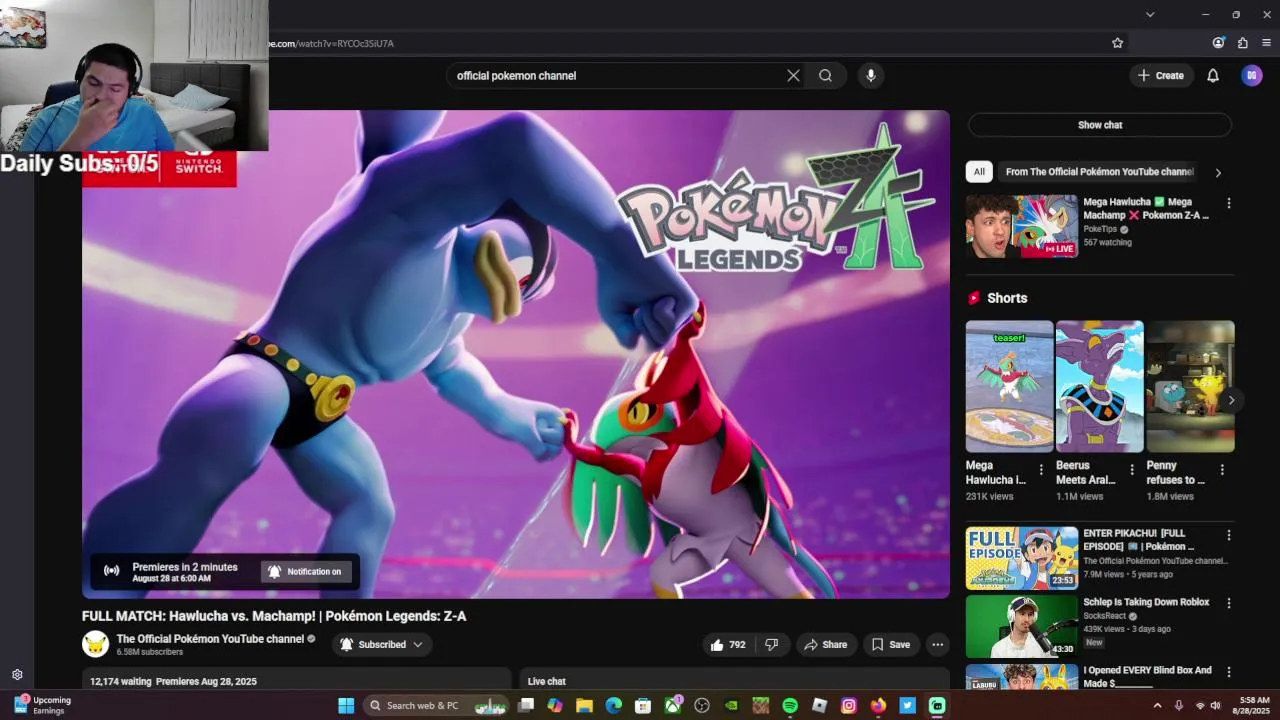This screenshot has width=1280, height=720.
Task: Open the Mega Hawlucha teaser short
Action: 1009,386
